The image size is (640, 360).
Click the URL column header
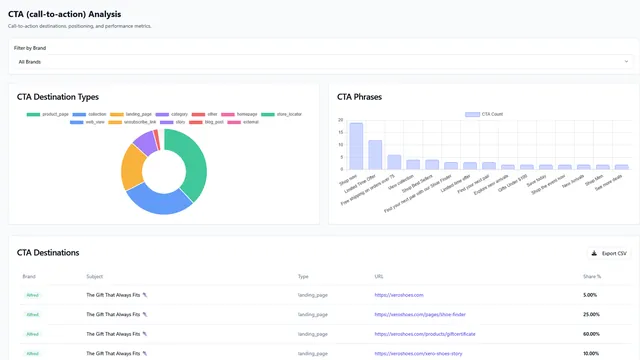[x=379, y=276]
